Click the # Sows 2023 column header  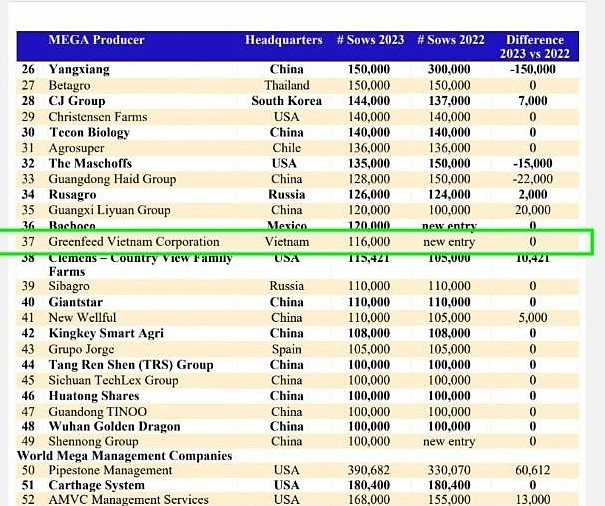(370, 40)
